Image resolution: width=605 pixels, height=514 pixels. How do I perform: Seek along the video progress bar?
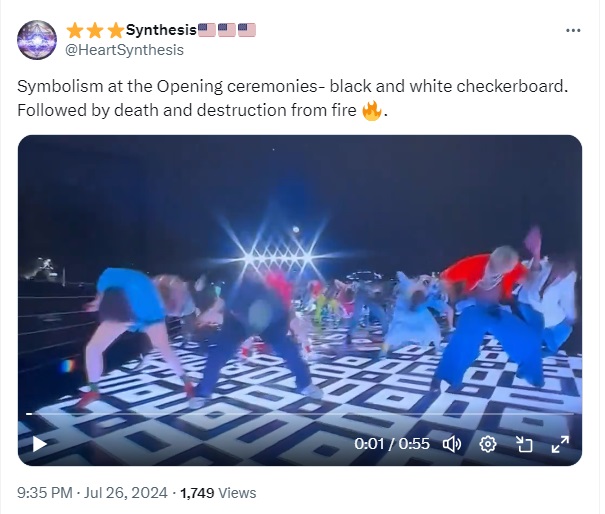click(x=300, y=414)
